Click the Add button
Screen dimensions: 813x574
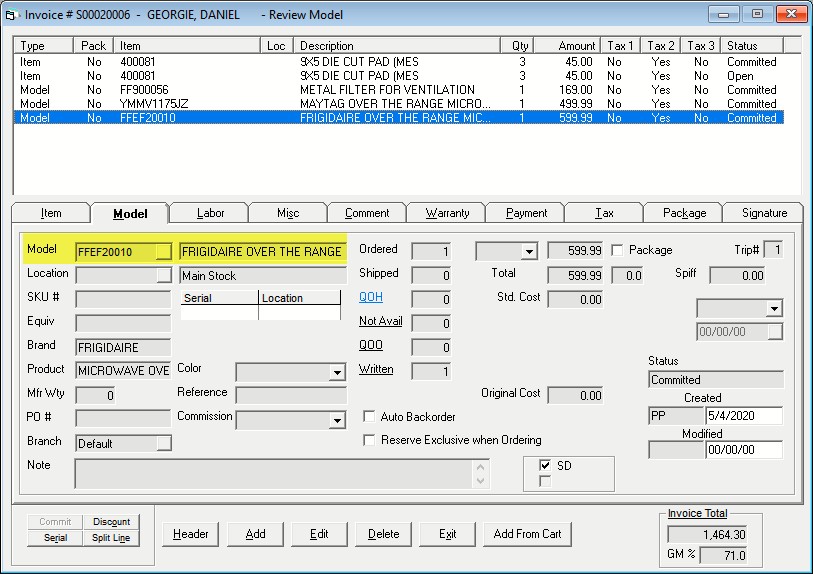coord(255,534)
